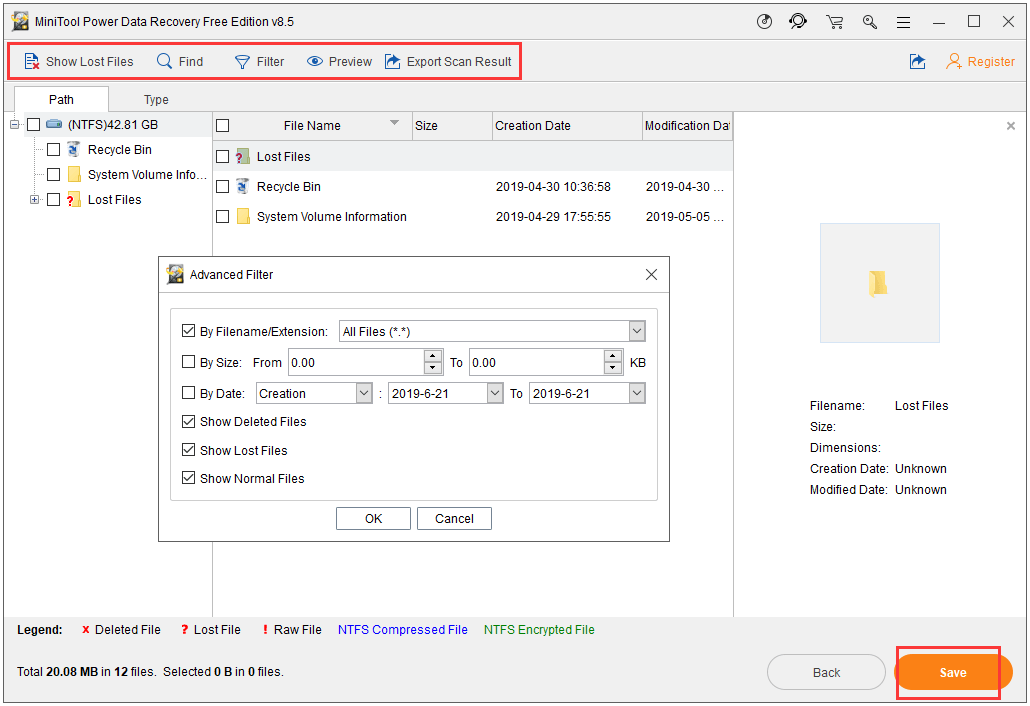Click the Back button
The width and height of the screenshot is (1030, 706).
coord(826,672)
